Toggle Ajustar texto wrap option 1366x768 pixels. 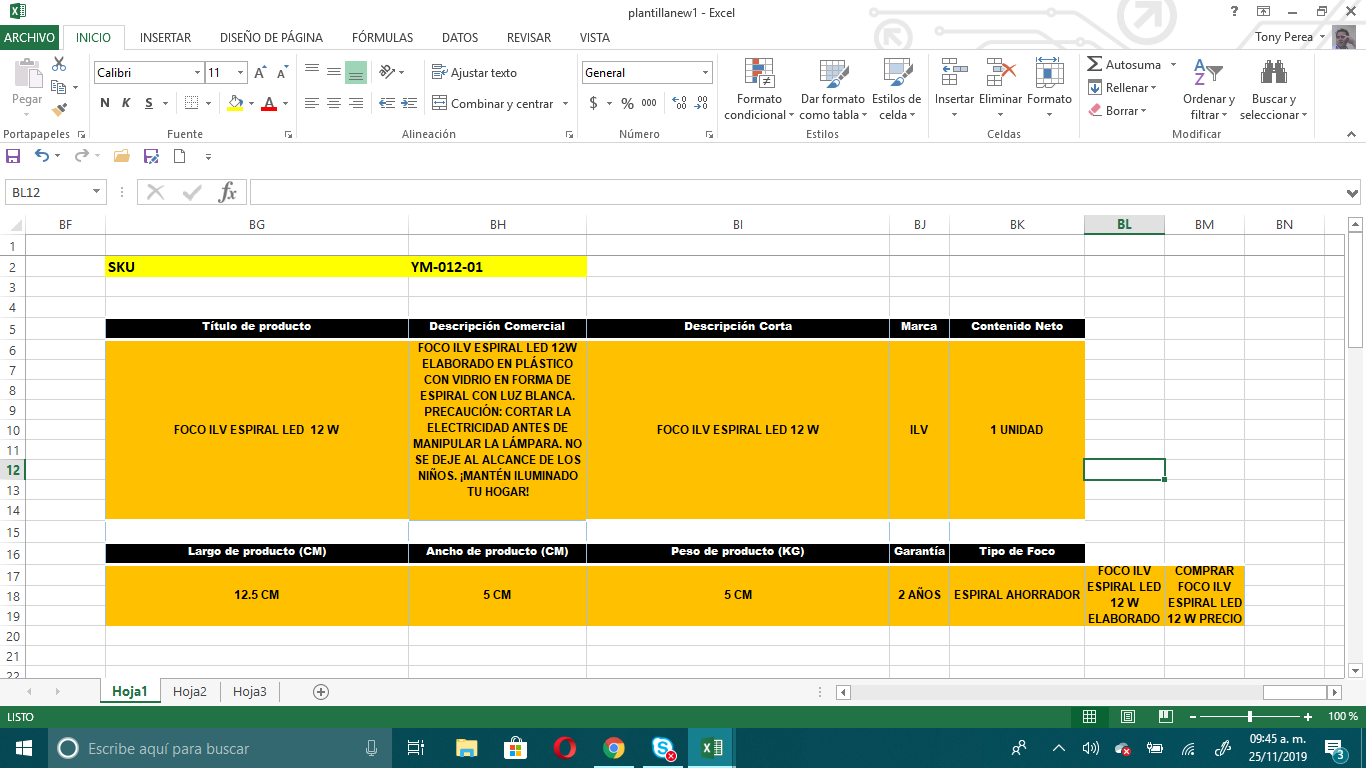point(474,73)
